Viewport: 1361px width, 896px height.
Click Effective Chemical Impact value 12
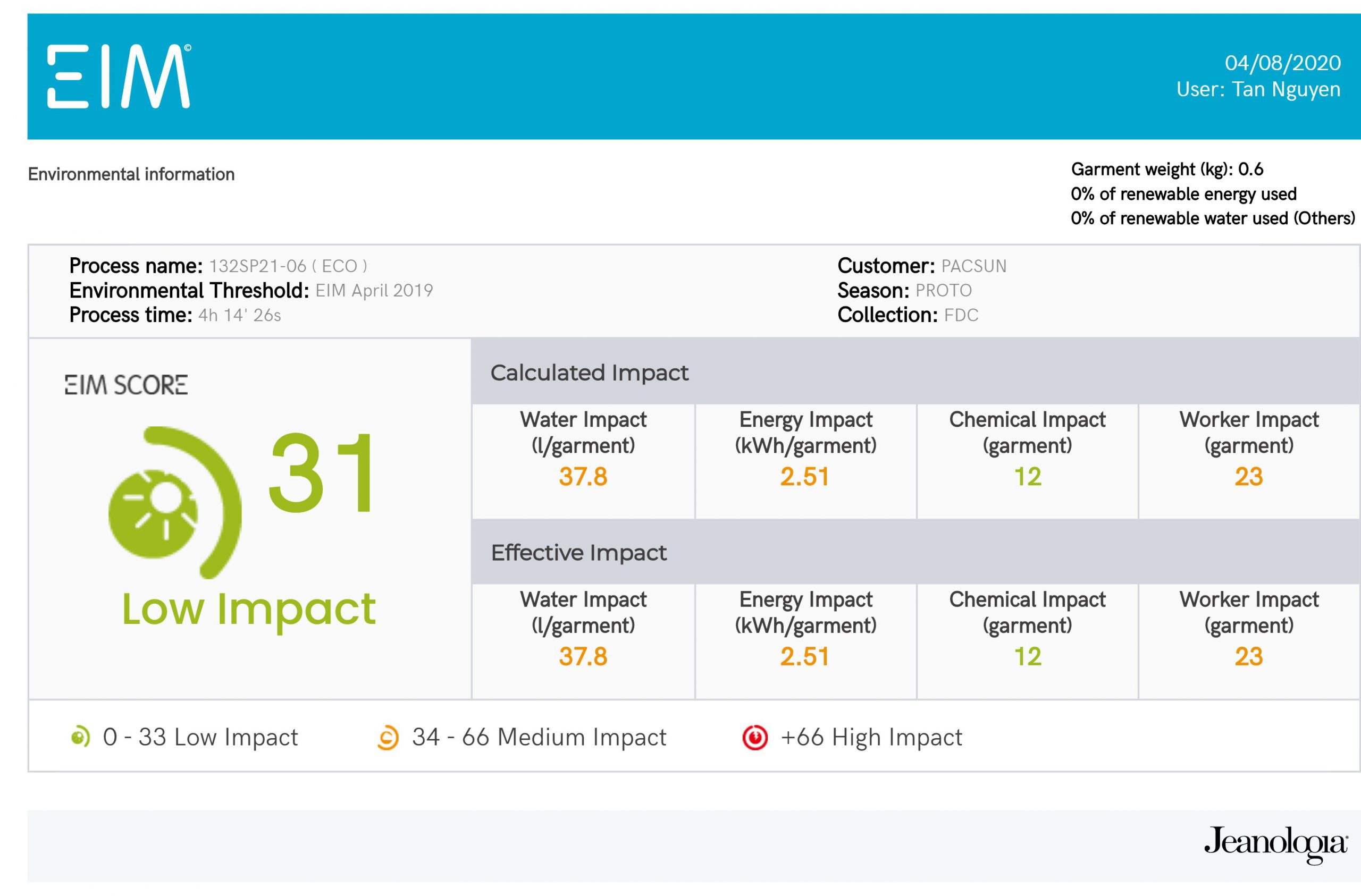pos(1028,657)
